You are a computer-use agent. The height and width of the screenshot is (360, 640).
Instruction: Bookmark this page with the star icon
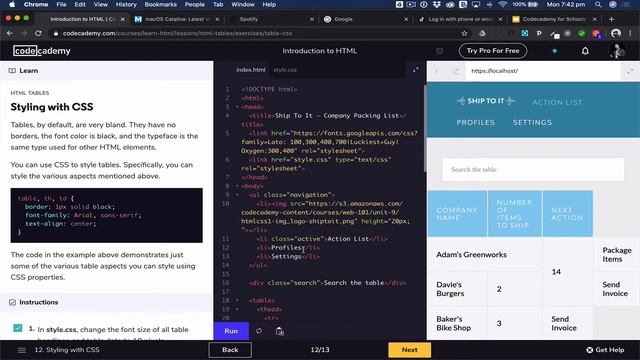point(464,33)
